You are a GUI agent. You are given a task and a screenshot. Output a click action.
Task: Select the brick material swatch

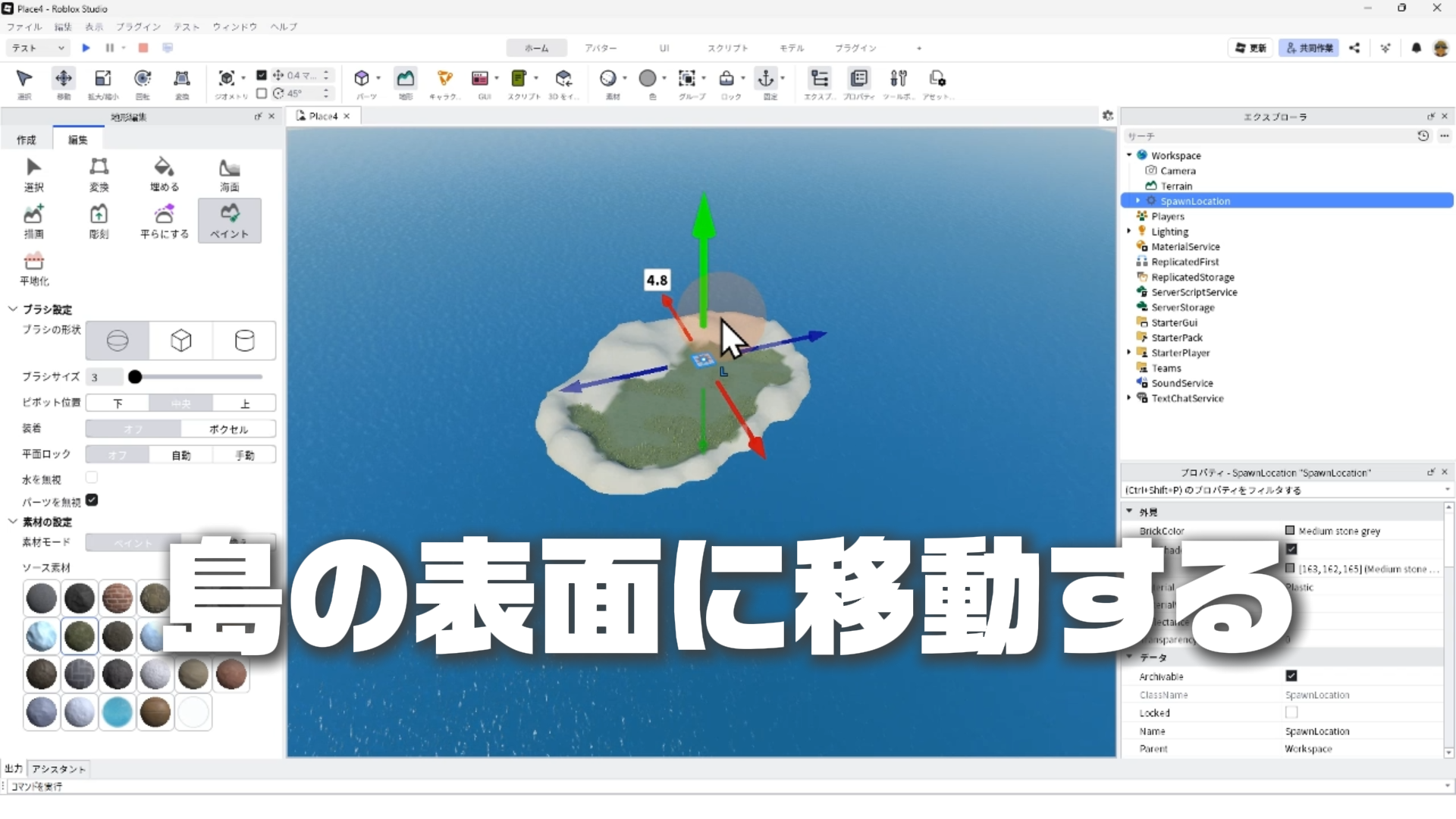click(x=118, y=598)
